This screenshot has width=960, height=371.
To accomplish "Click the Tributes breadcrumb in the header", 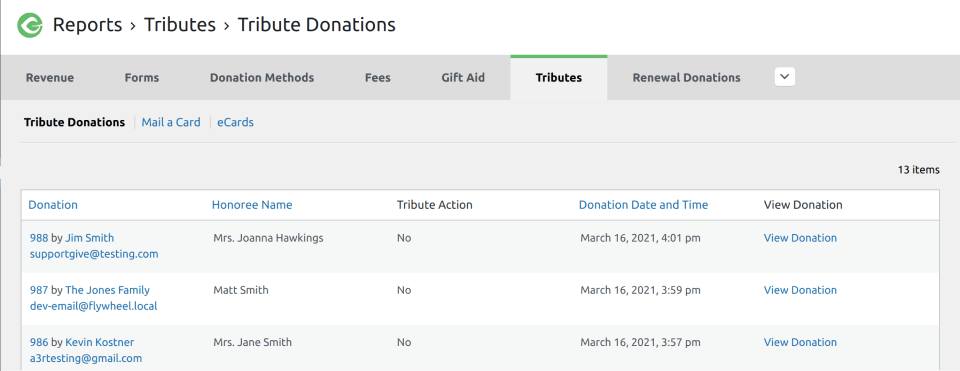I will point(180,25).
